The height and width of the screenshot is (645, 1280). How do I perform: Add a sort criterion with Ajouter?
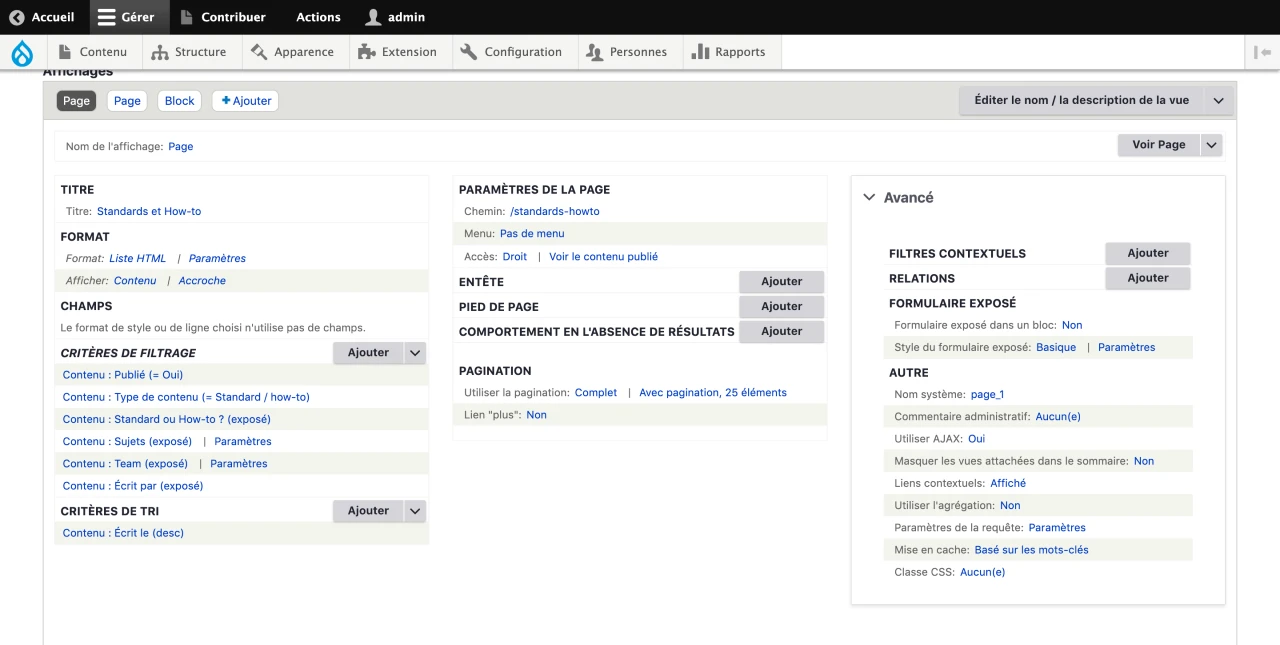click(x=368, y=511)
